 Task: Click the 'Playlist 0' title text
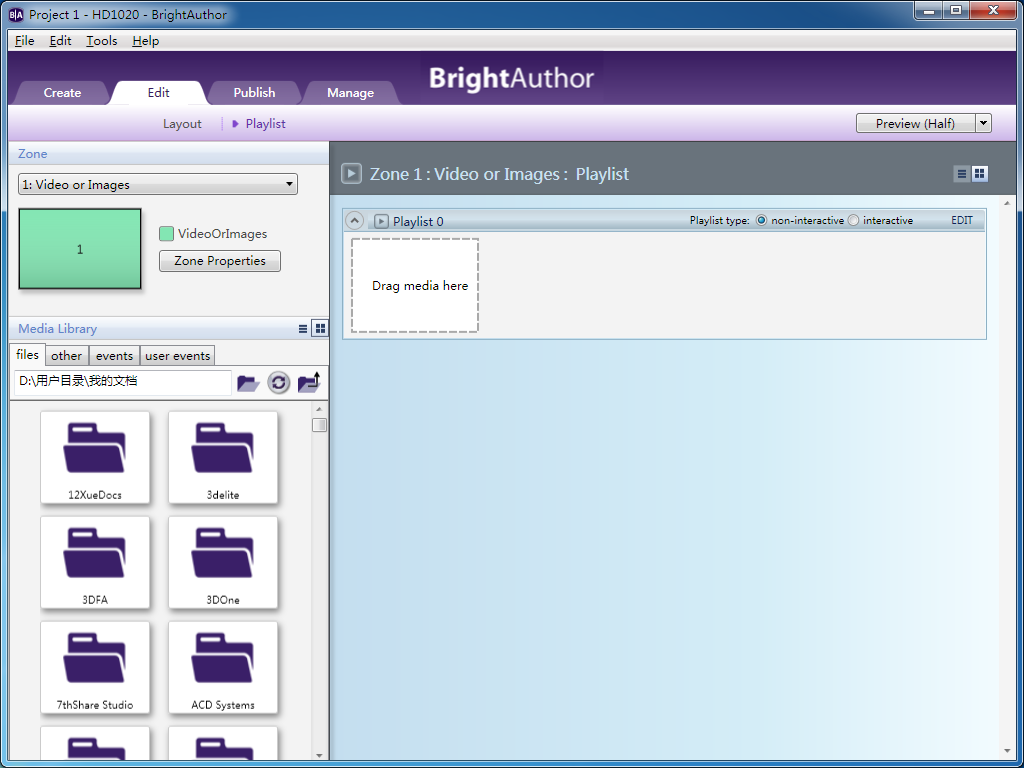coord(418,221)
